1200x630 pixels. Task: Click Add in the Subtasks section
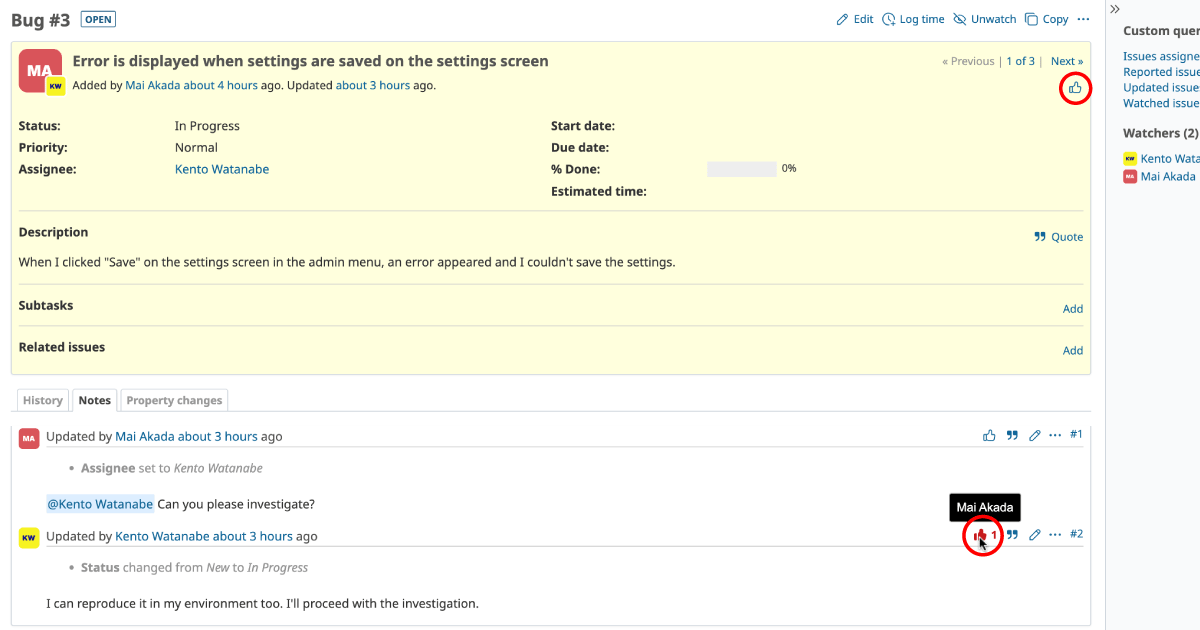click(x=1072, y=309)
